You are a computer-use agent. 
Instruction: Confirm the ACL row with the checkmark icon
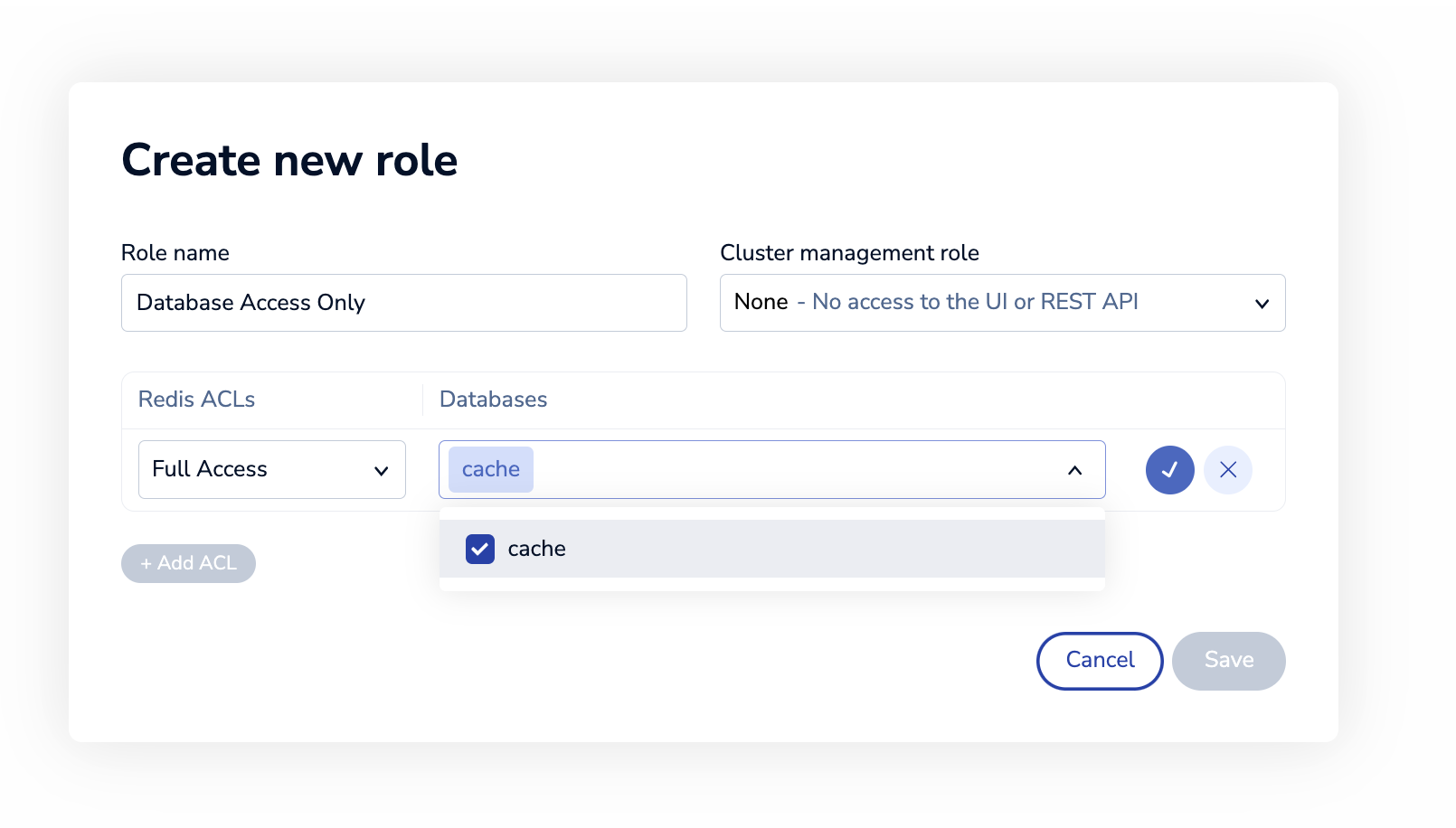(x=1169, y=470)
